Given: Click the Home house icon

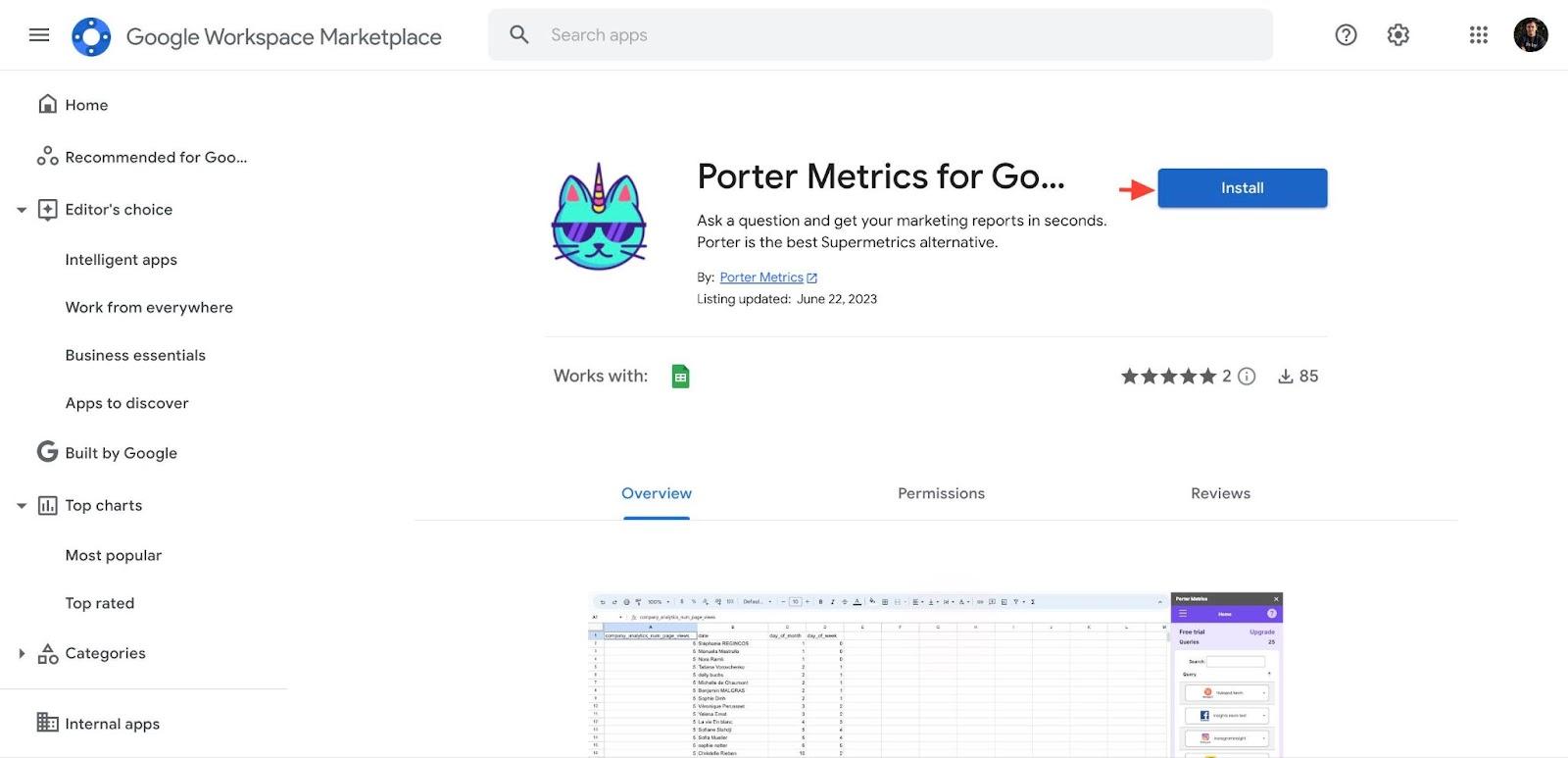Looking at the screenshot, I should [47, 104].
